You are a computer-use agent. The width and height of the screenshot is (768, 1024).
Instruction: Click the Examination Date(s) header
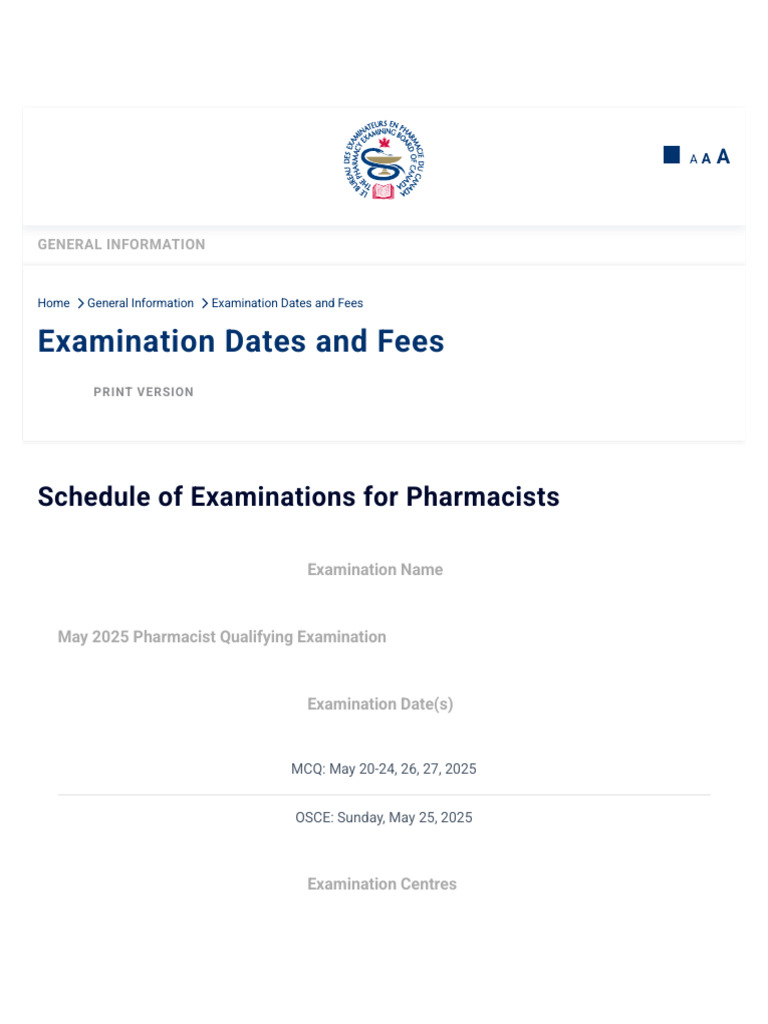coord(380,704)
